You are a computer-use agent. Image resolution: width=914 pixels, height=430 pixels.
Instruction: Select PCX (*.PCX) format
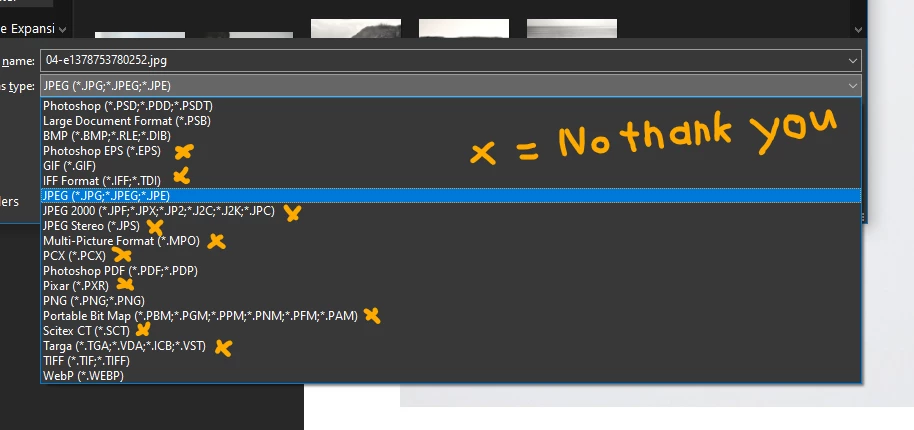(x=451, y=256)
